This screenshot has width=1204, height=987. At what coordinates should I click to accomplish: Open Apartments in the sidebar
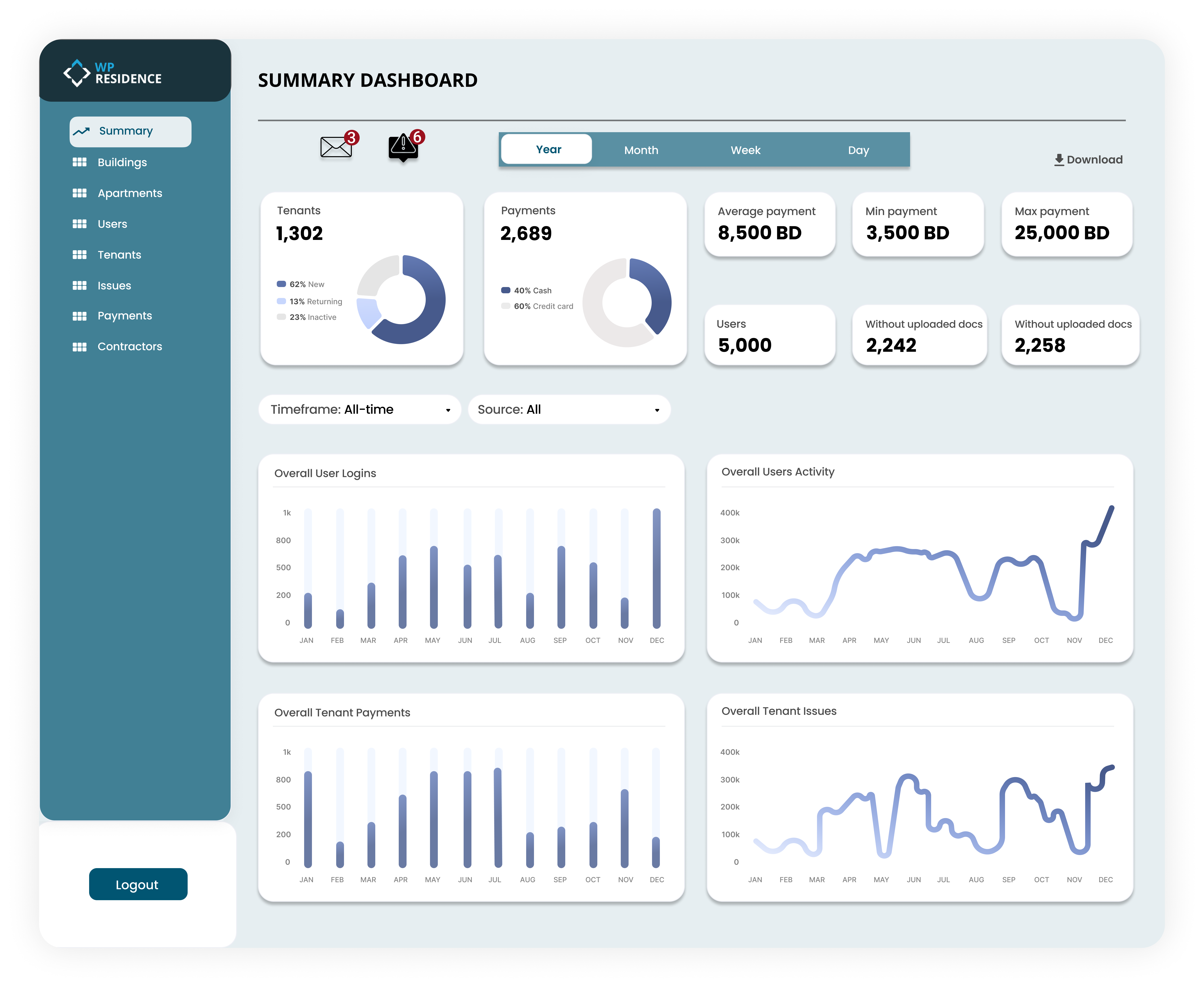130,193
